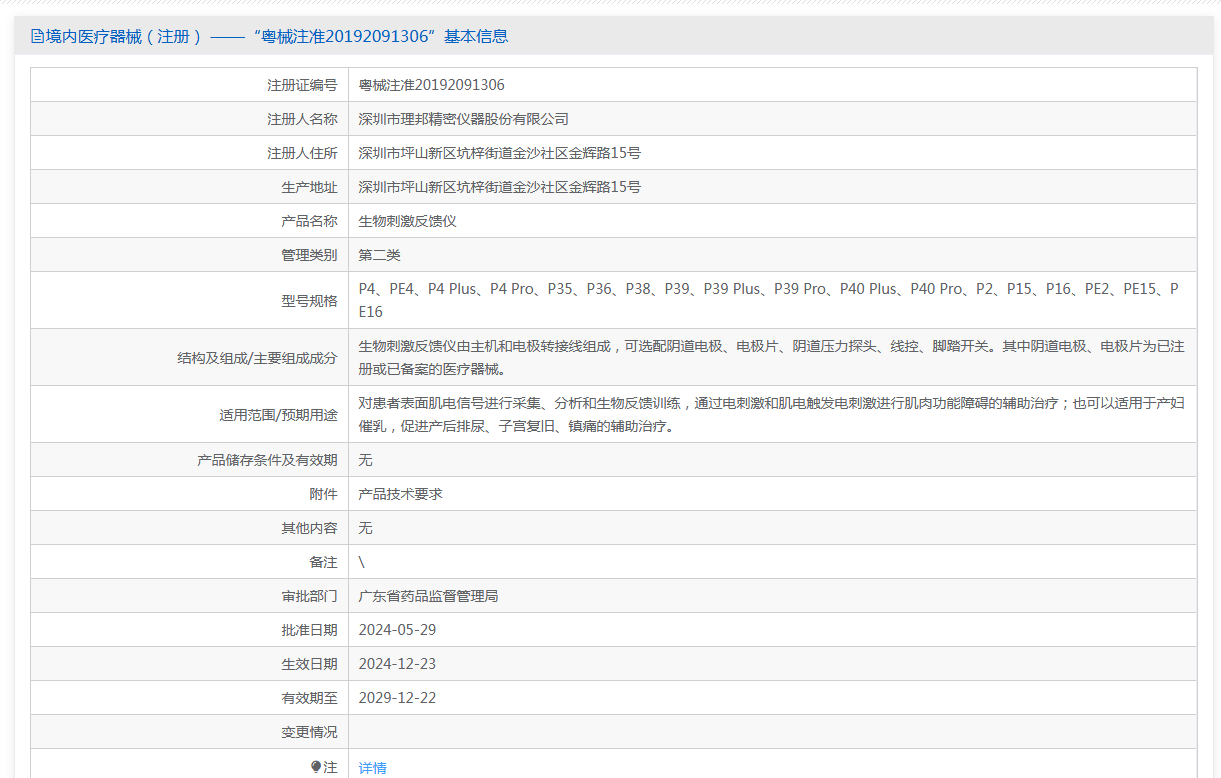Click the 无 value in the 其他内容 row
Image resolution: width=1221 pixels, height=778 pixels.
tap(365, 528)
